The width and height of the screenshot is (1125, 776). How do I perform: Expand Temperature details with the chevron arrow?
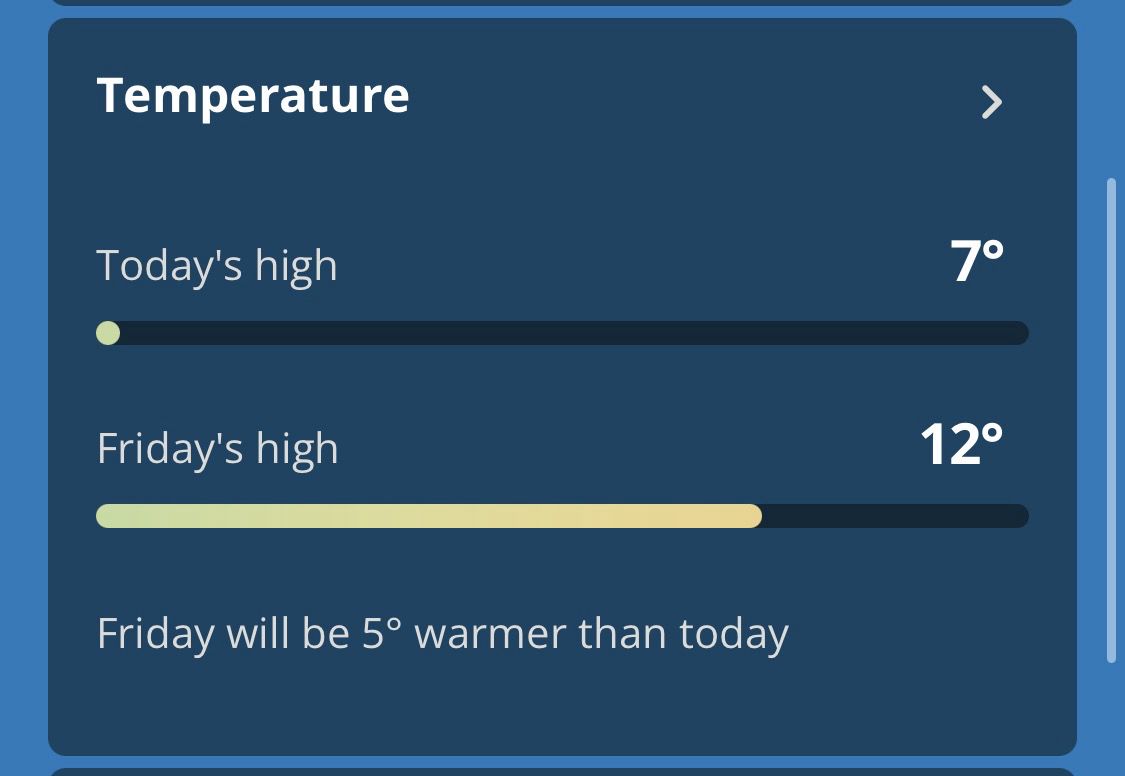coord(991,102)
